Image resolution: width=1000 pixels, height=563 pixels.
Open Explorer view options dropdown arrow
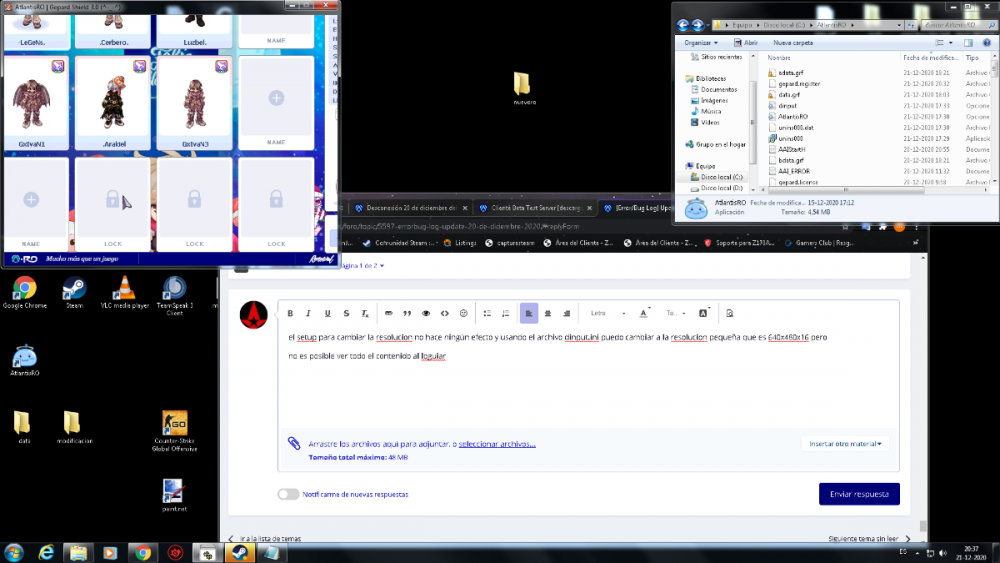[x=951, y=43]
